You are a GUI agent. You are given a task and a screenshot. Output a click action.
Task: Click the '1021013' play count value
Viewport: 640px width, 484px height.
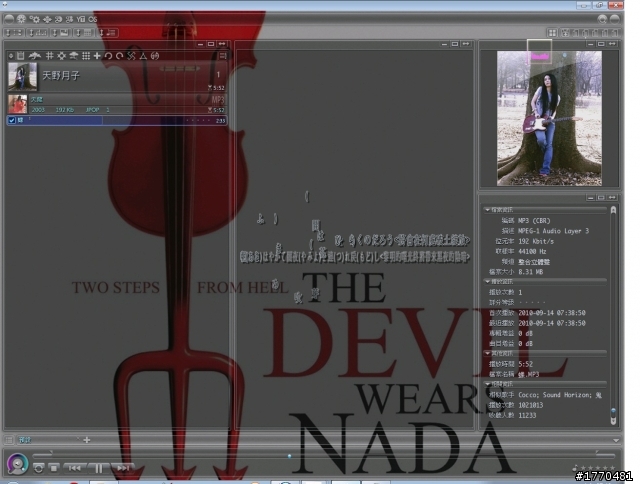pos(531,405)
